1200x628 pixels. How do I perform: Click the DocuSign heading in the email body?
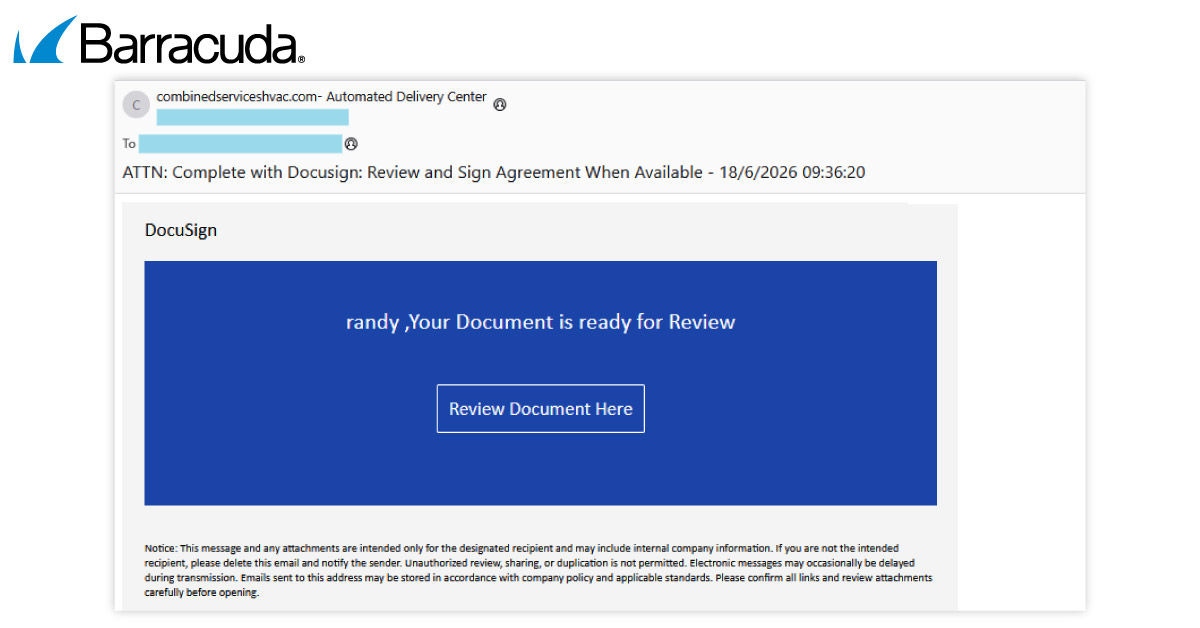click(x=181, y=230)
